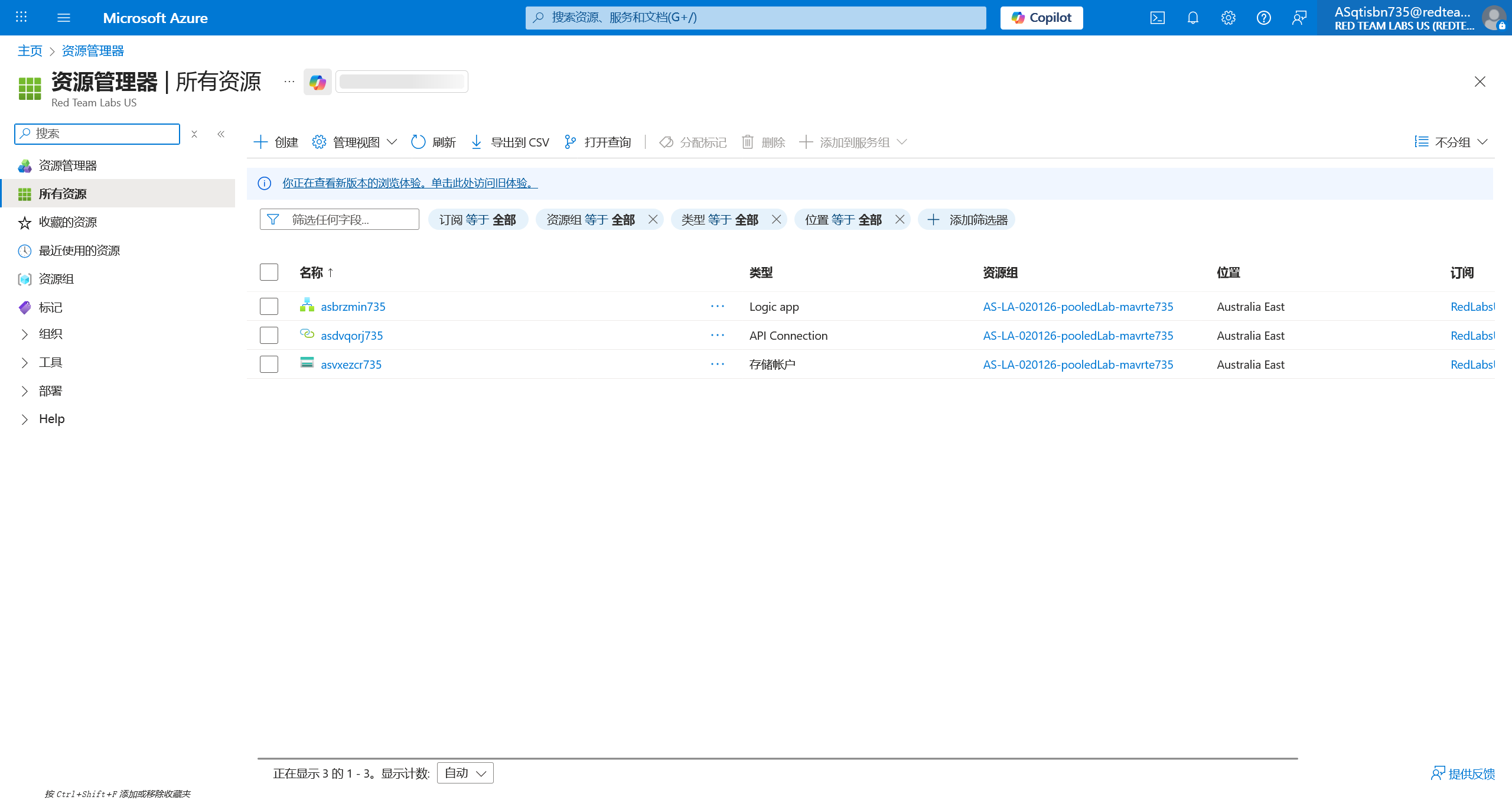Open the 自动 display count dropdown
1512x803 pixels.
point(465,773)
